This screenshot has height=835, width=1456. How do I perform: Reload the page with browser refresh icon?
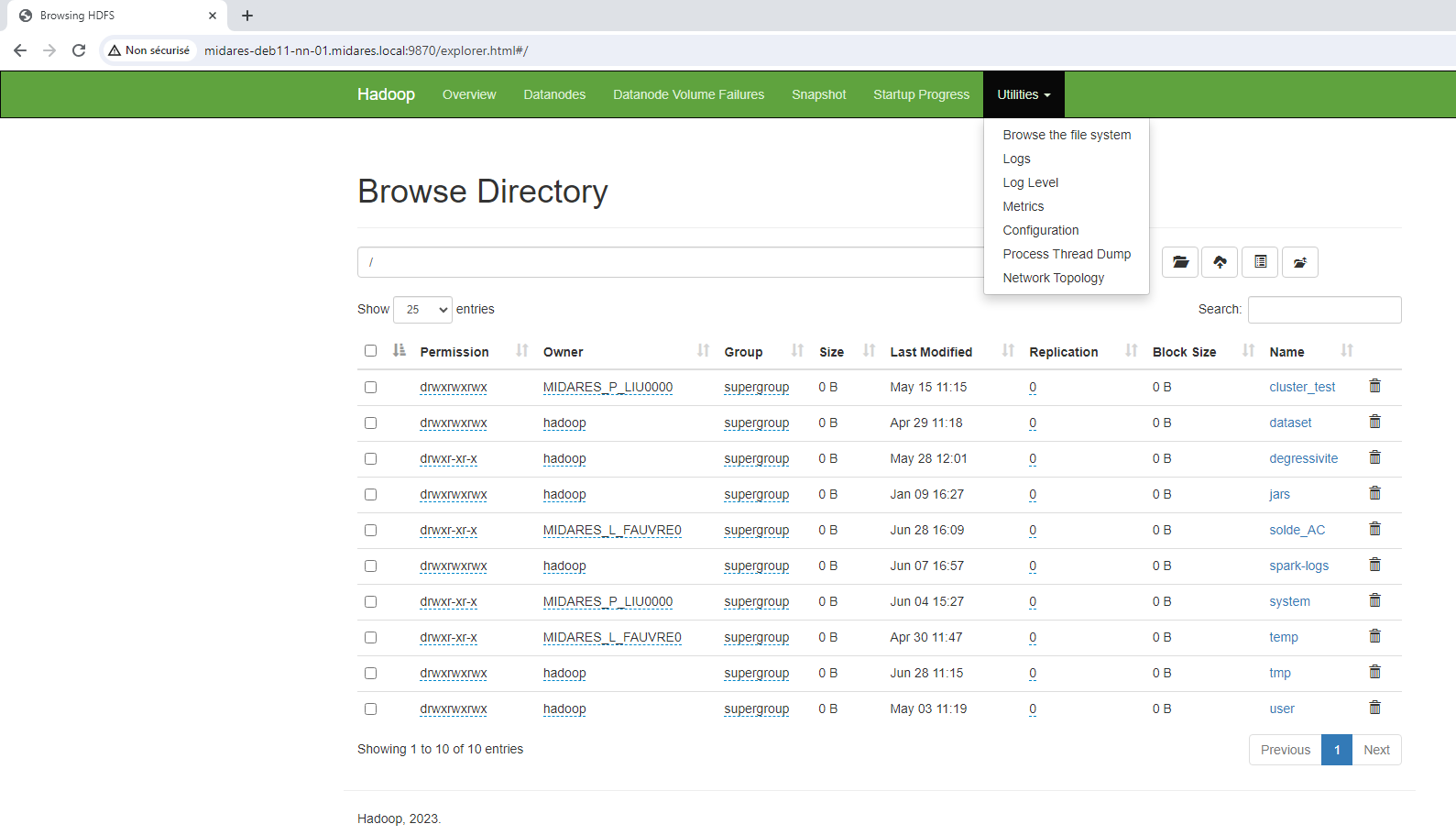(x=79, y=50)
